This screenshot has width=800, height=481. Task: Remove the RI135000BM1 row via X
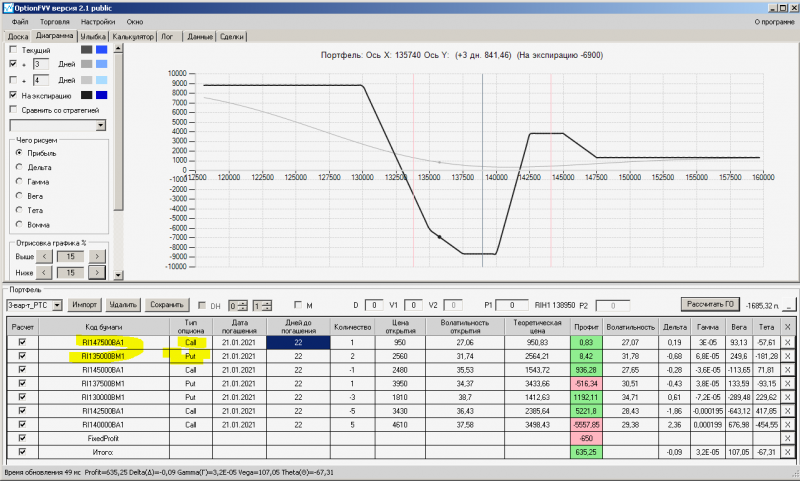click(787, 356)
